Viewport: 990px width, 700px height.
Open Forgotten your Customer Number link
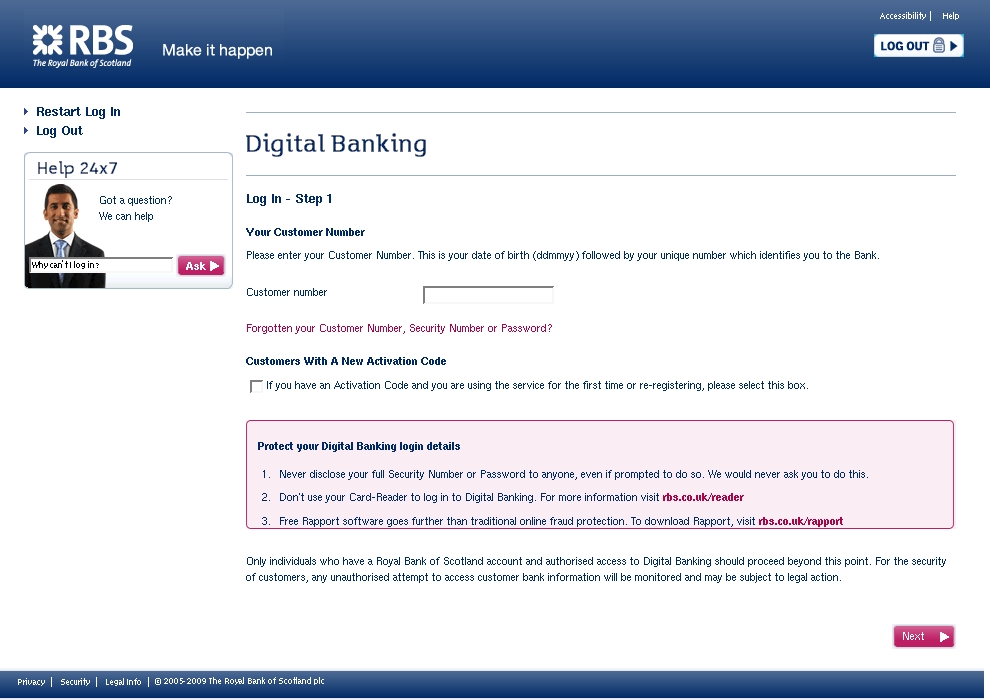tap(399, 328)
